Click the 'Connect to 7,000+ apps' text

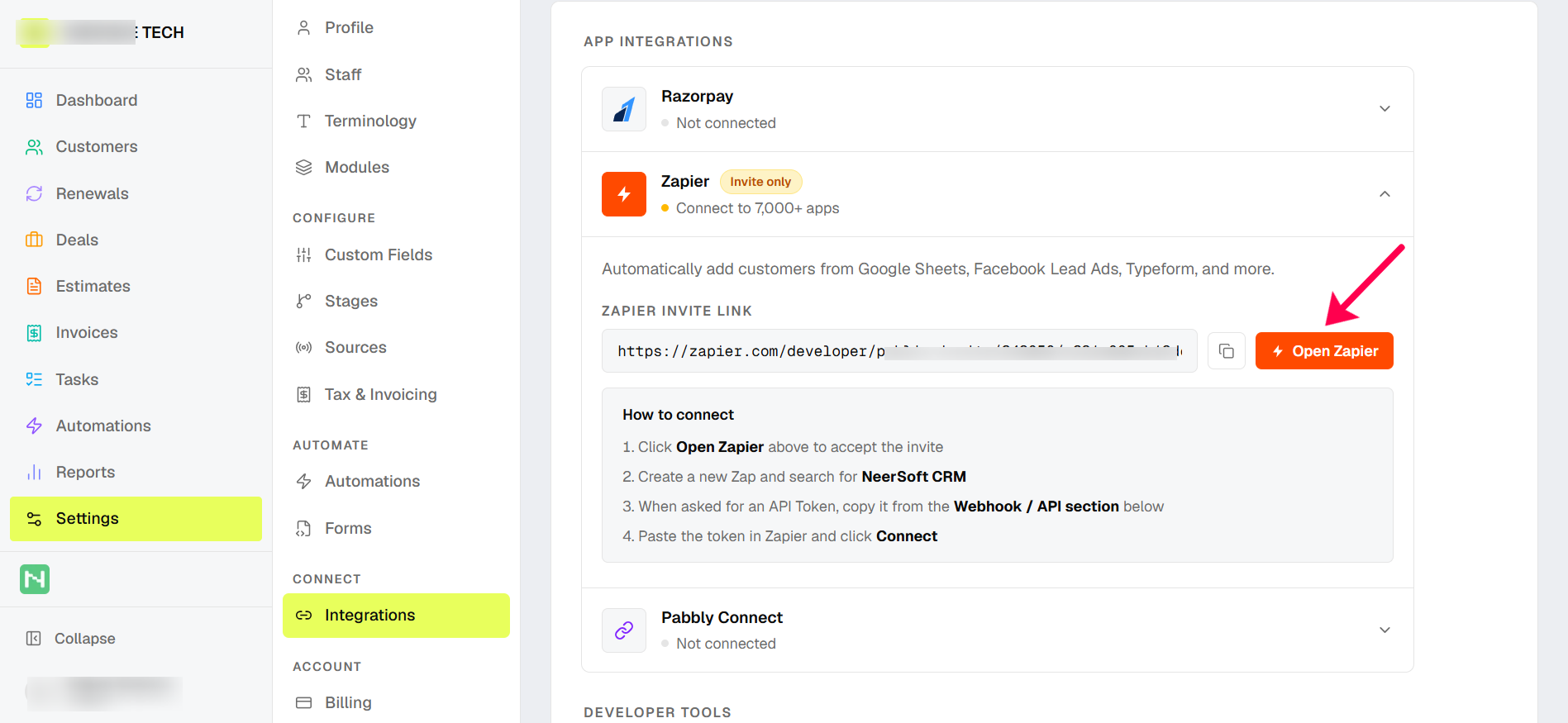757,208
